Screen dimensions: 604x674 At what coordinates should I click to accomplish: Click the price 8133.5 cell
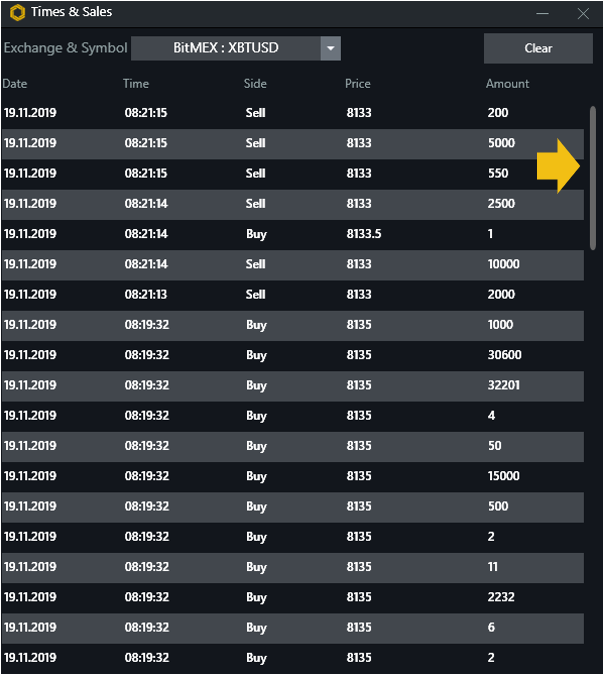pos(364,234)
